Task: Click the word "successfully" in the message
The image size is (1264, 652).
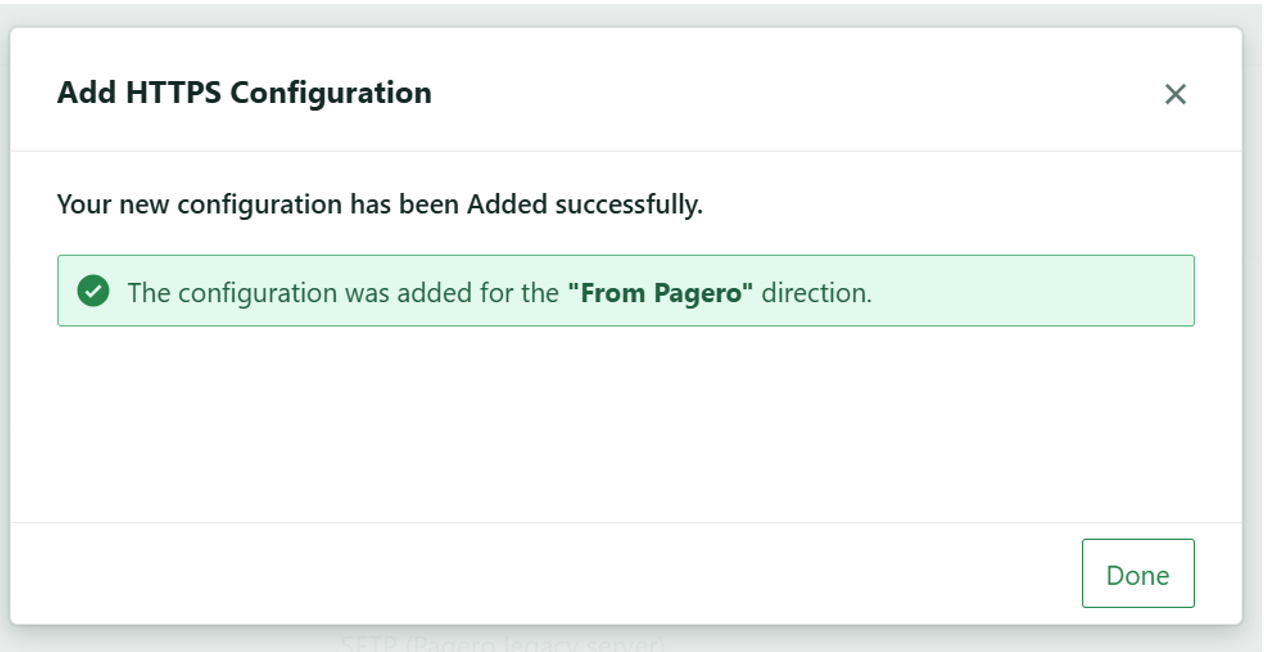Action: coord(628,204)
